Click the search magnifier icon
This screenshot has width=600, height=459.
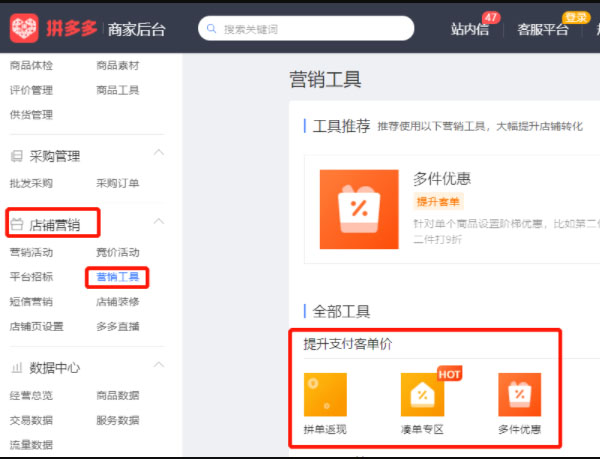pos(211,28)
